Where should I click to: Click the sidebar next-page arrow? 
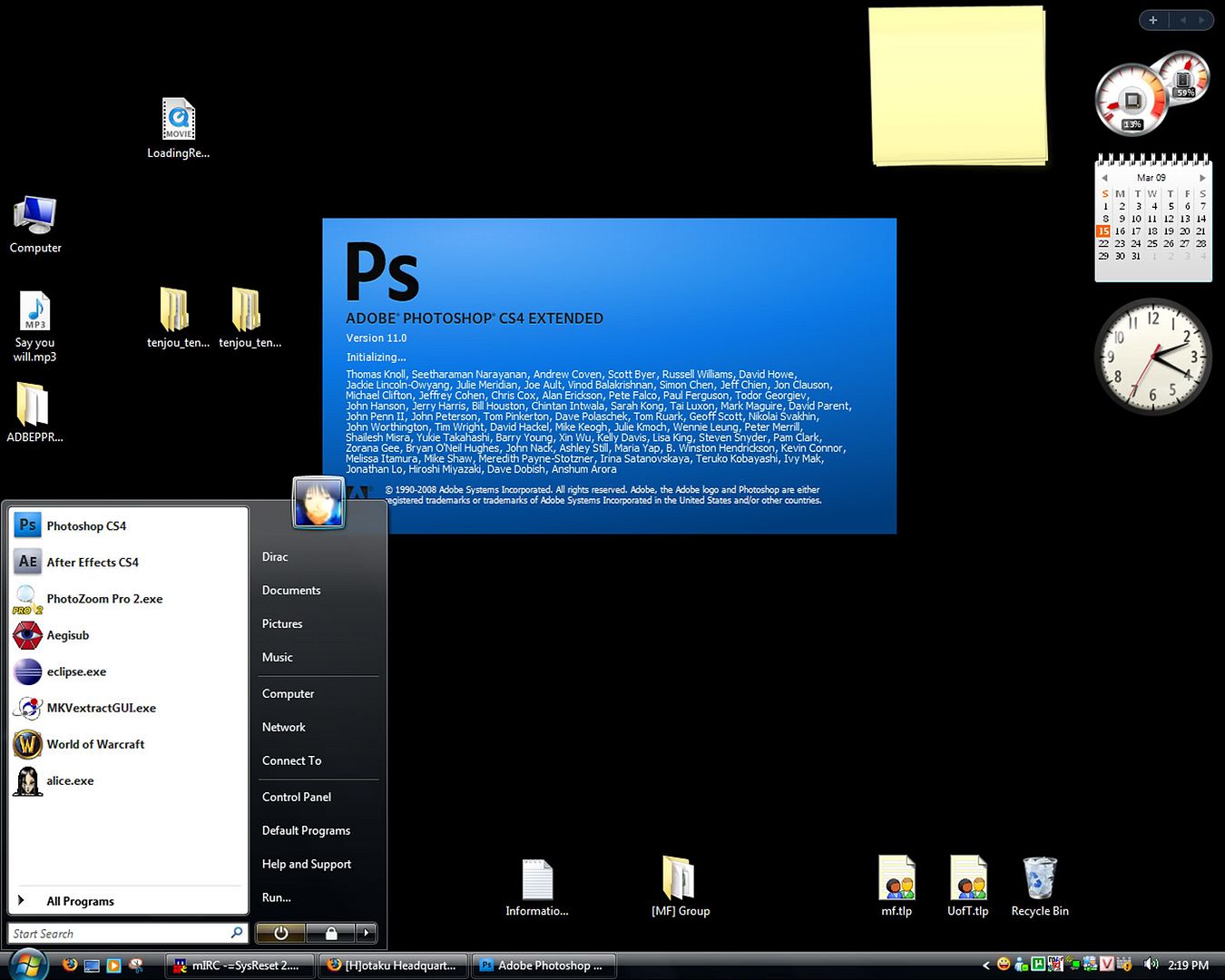click(1202, 20)
